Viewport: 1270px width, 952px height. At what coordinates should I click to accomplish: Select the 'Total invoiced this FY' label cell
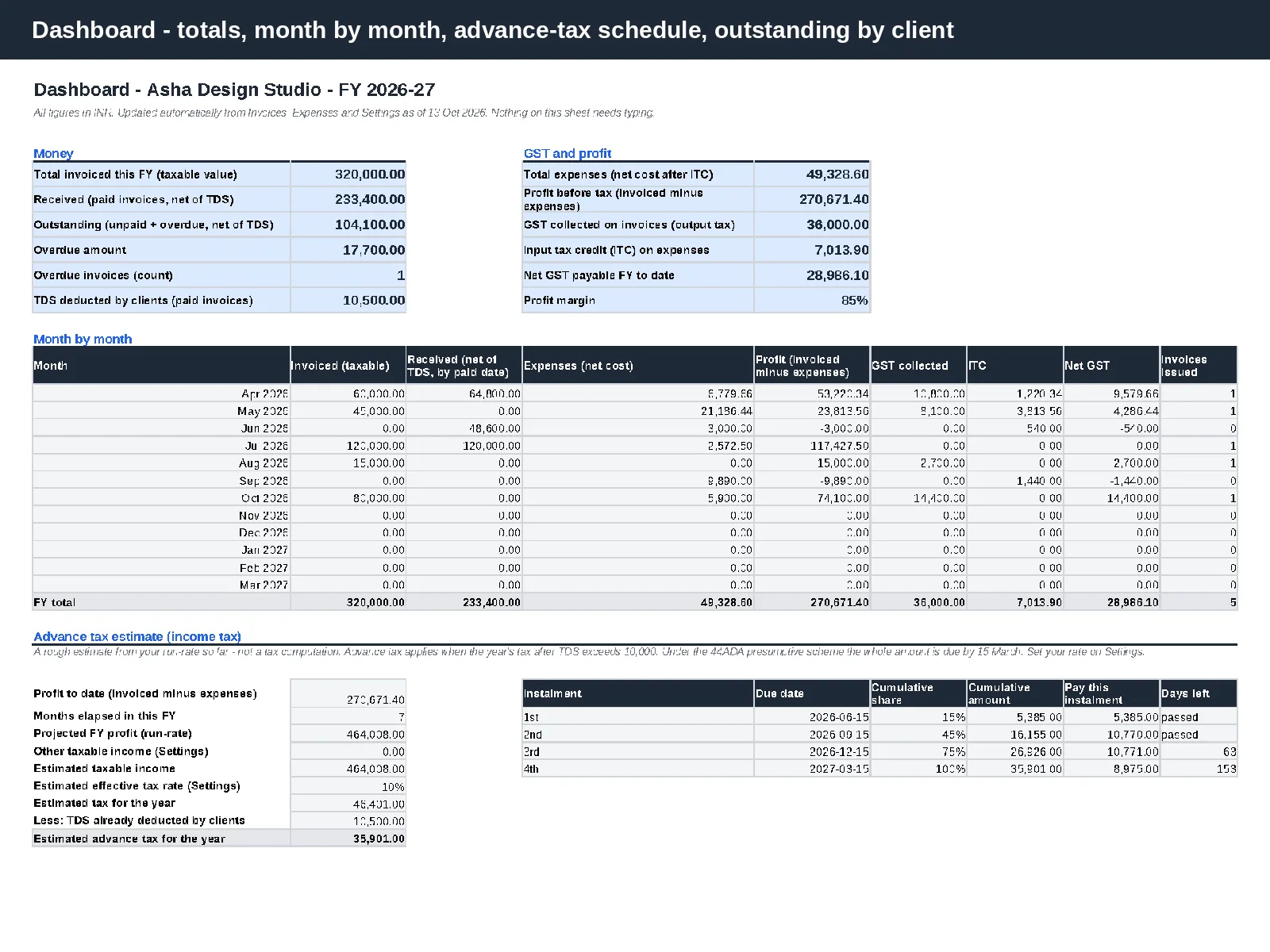click(161, 175)
